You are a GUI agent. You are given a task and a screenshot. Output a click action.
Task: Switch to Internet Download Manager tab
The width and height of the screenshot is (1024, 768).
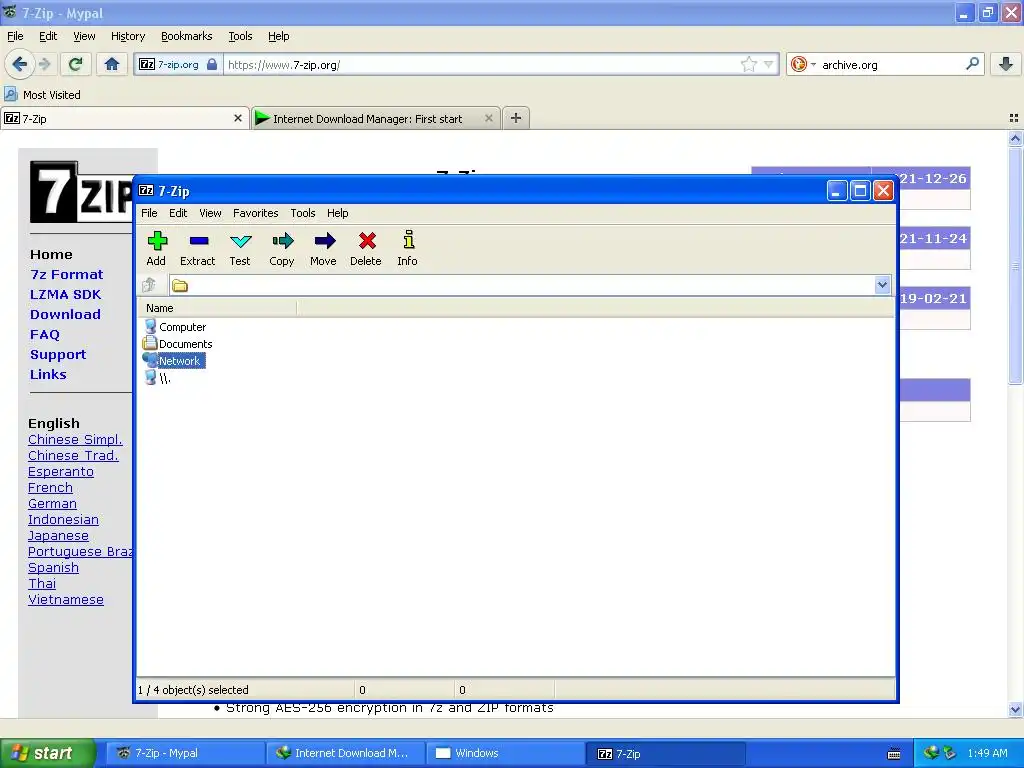368,118
